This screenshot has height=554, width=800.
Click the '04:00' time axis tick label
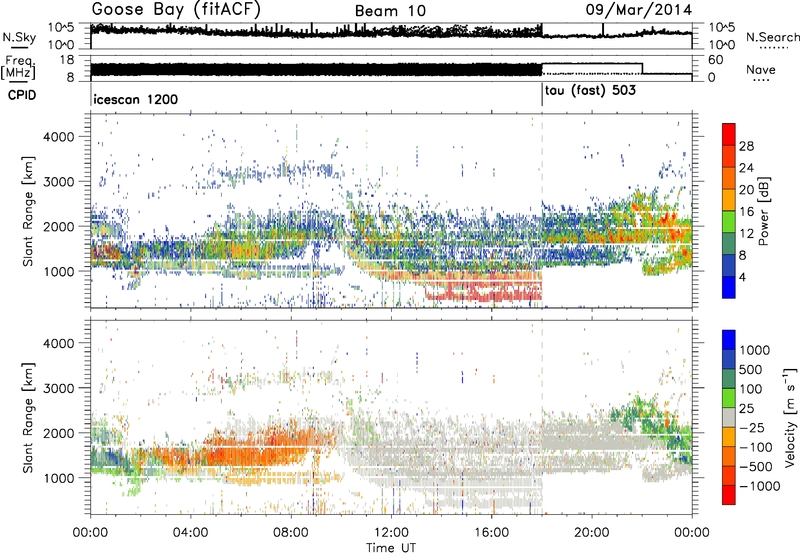[x=190, y=533]
